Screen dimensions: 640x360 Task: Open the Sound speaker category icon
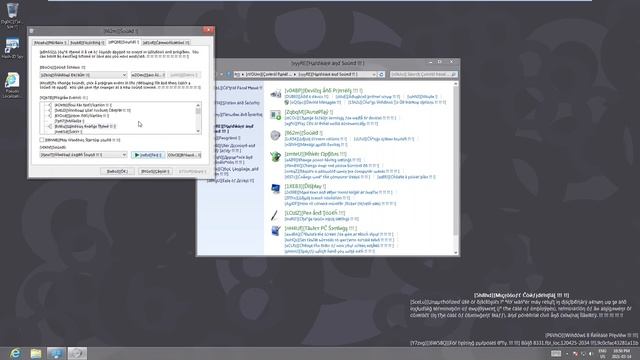[276, 136]
